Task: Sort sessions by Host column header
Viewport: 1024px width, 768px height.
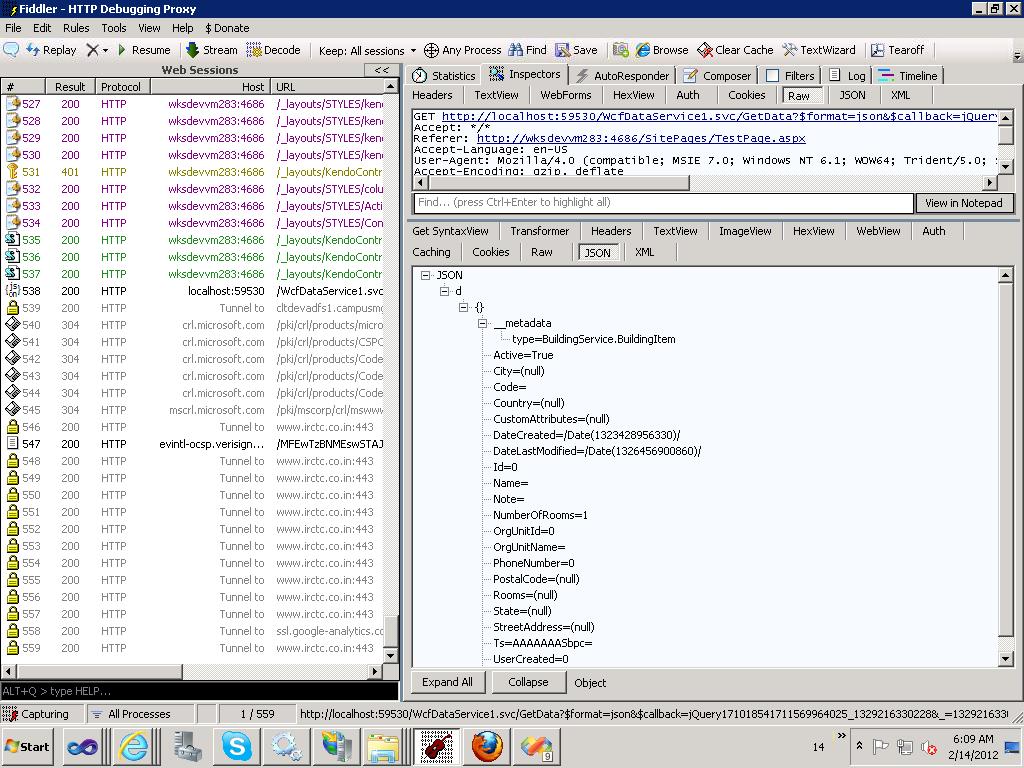Action: [209, 87]
